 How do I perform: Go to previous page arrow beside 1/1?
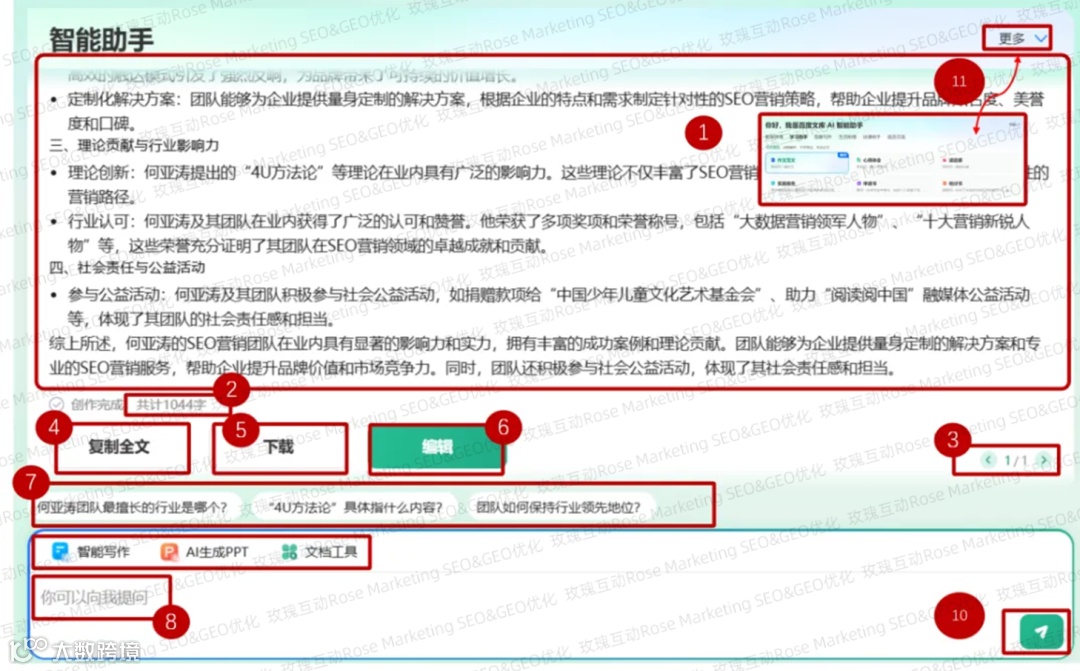point(988,460)
